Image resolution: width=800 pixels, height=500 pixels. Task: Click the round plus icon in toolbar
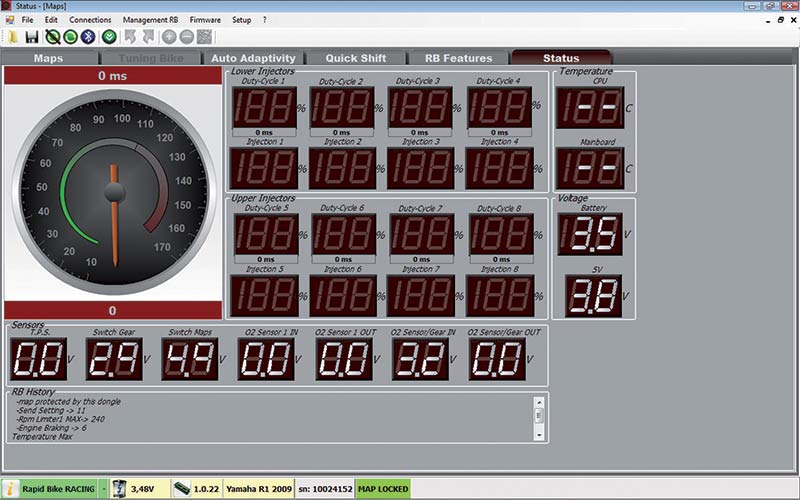click(168, 37)
